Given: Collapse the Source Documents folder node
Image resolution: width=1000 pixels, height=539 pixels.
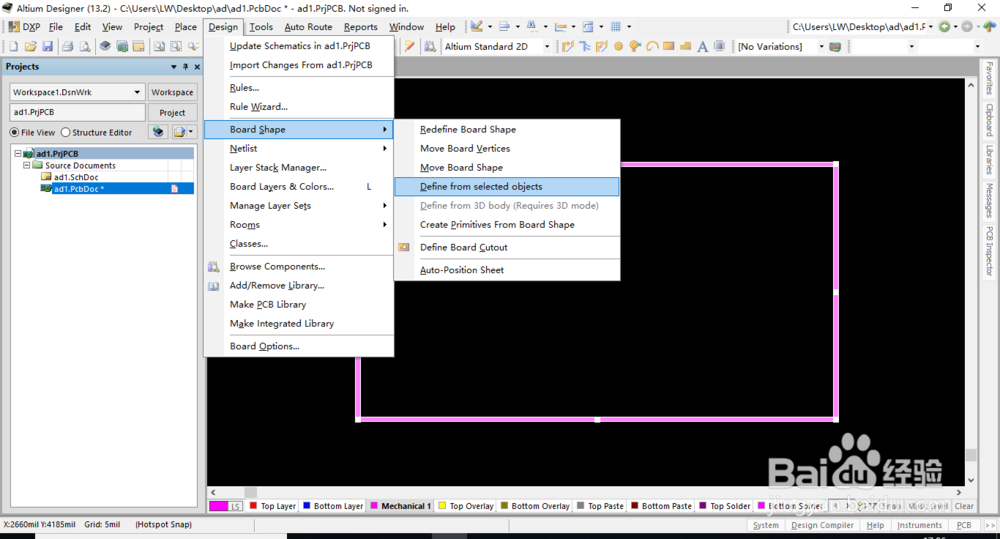Looking at the screenshot, I should pos(27,165).
